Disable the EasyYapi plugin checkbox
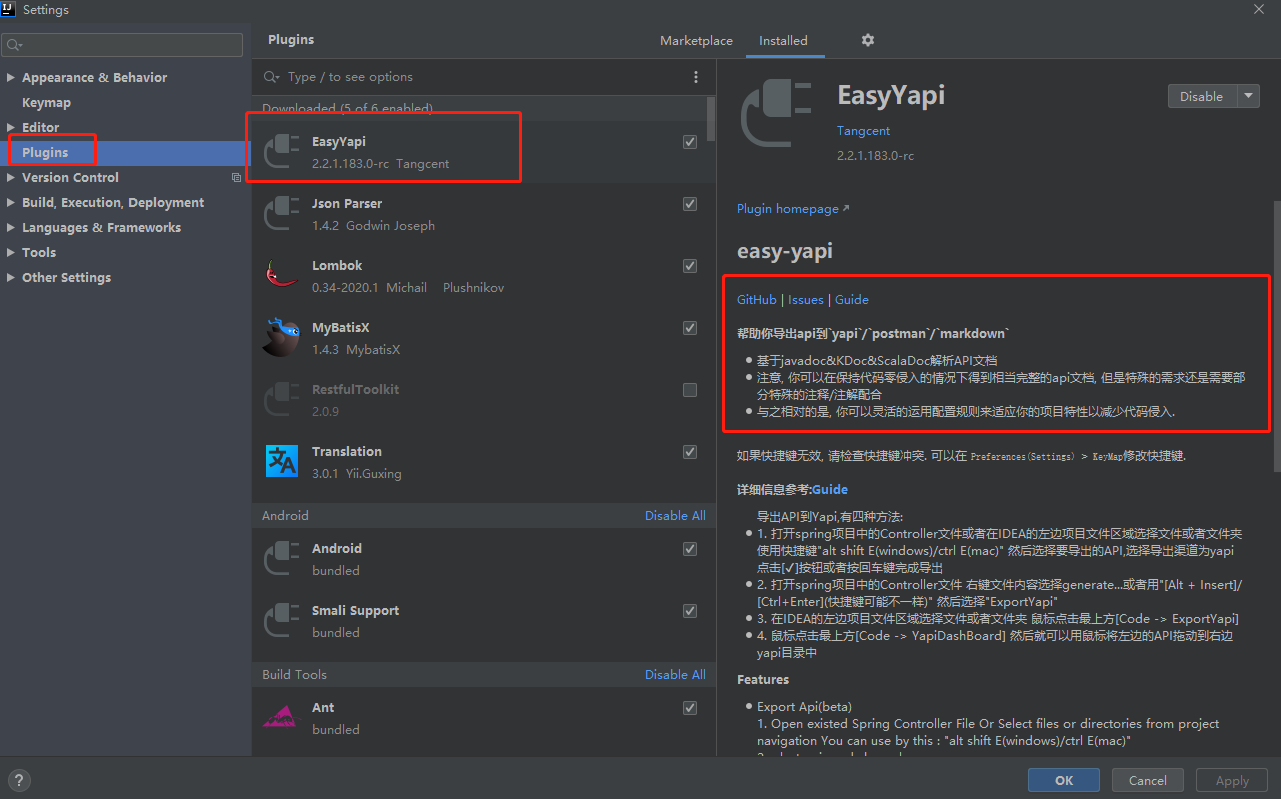1281x799 pixels. 690,142
